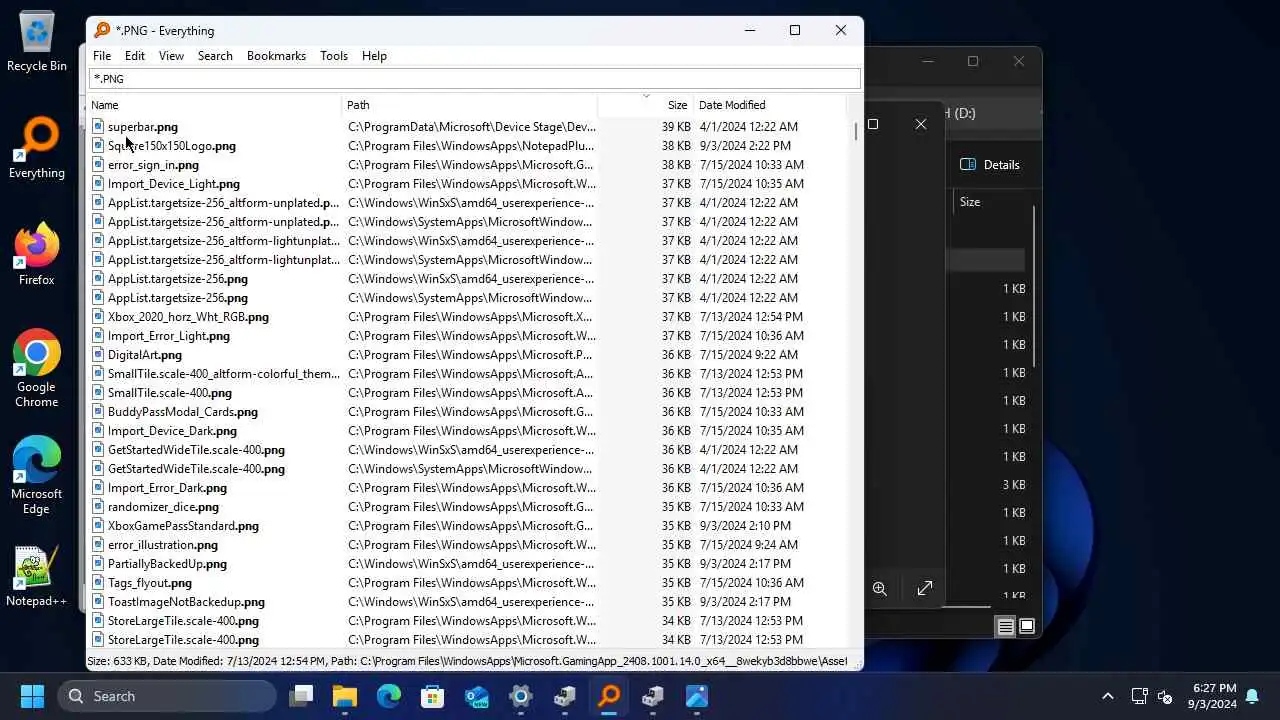Click the Size column in Explorer window

coord(970,202)
